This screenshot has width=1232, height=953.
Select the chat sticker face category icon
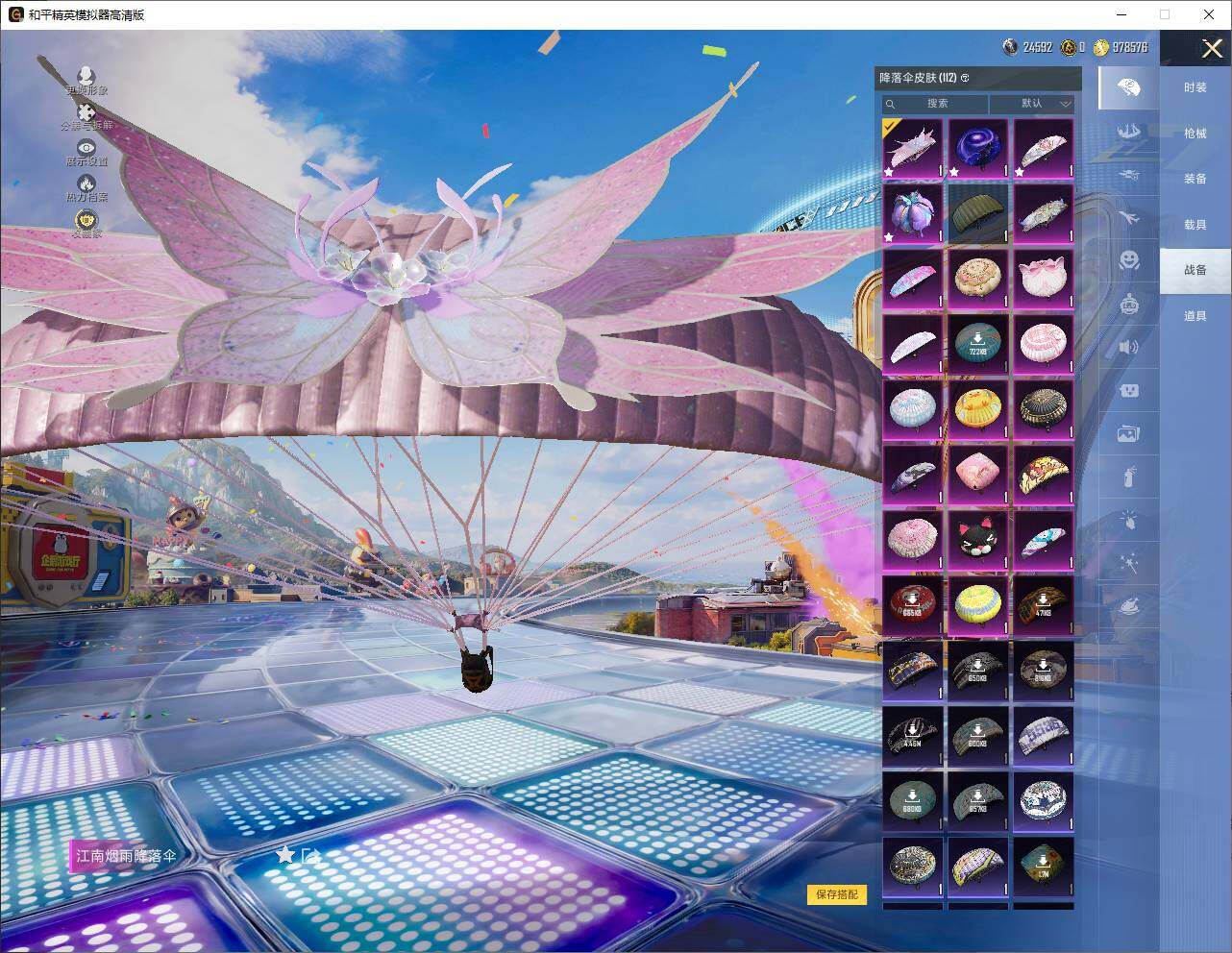(x=1128, y=390)
